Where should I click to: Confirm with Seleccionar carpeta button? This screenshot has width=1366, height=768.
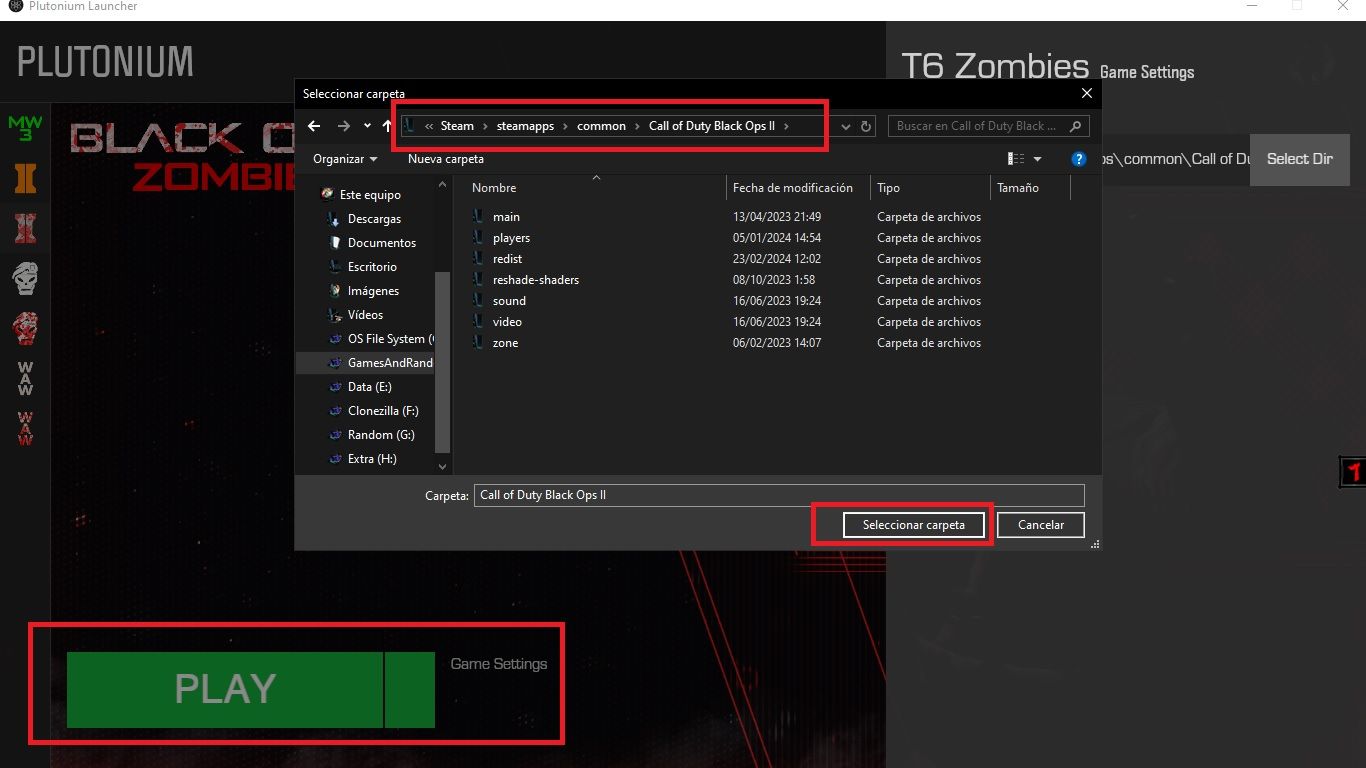point(914,525)
